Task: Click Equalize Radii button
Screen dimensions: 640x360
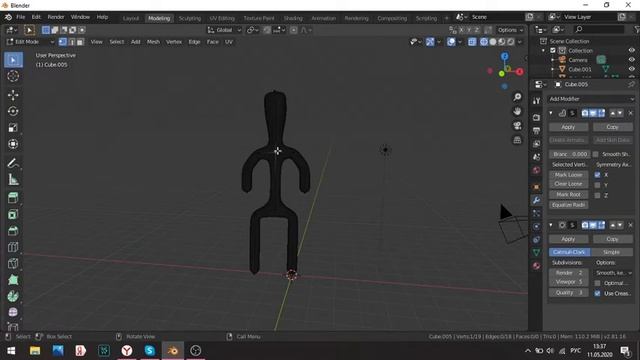Action: point(568,205)
